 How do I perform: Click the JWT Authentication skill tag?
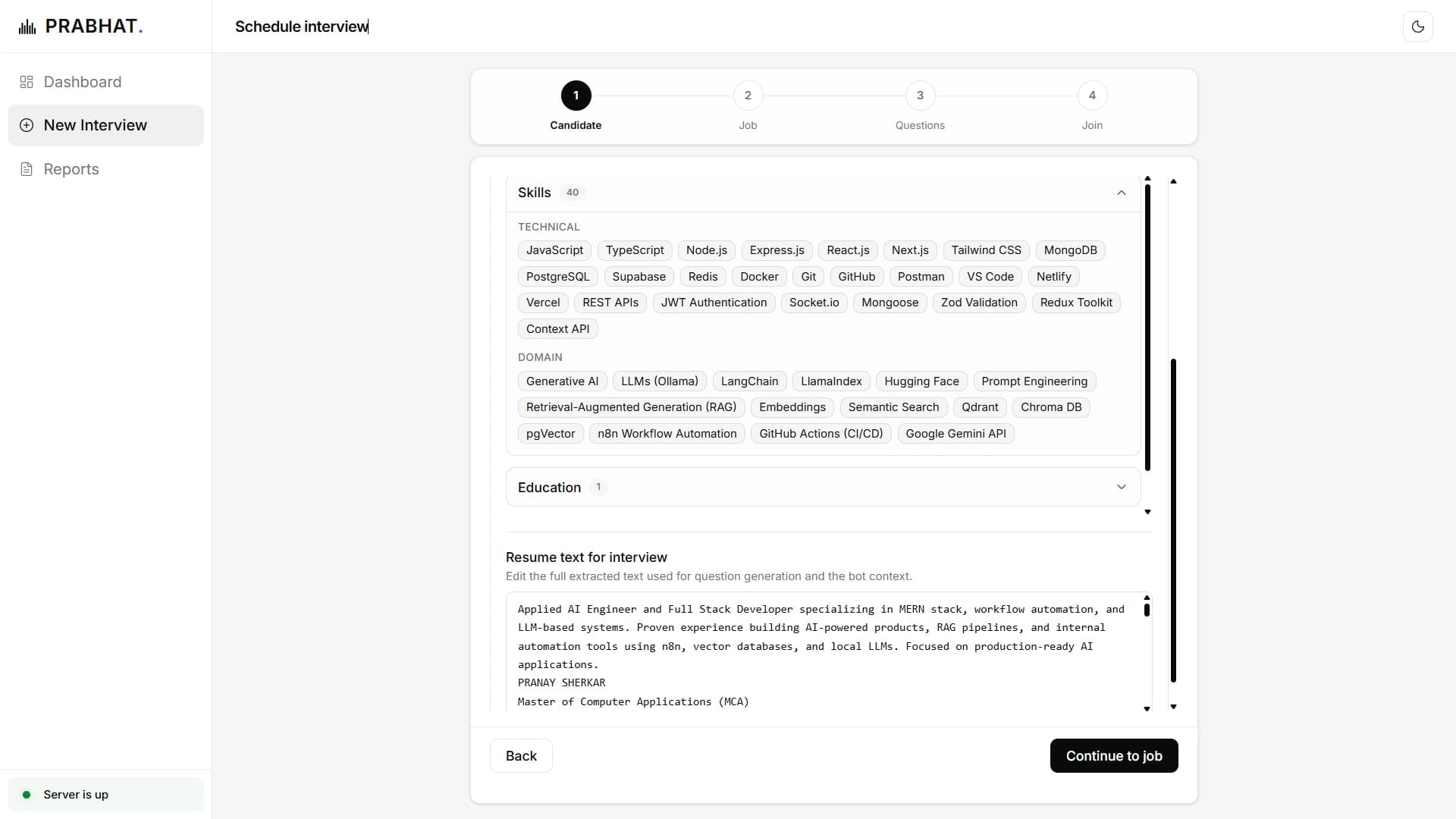pyautogui.click(x=714, y=303)
